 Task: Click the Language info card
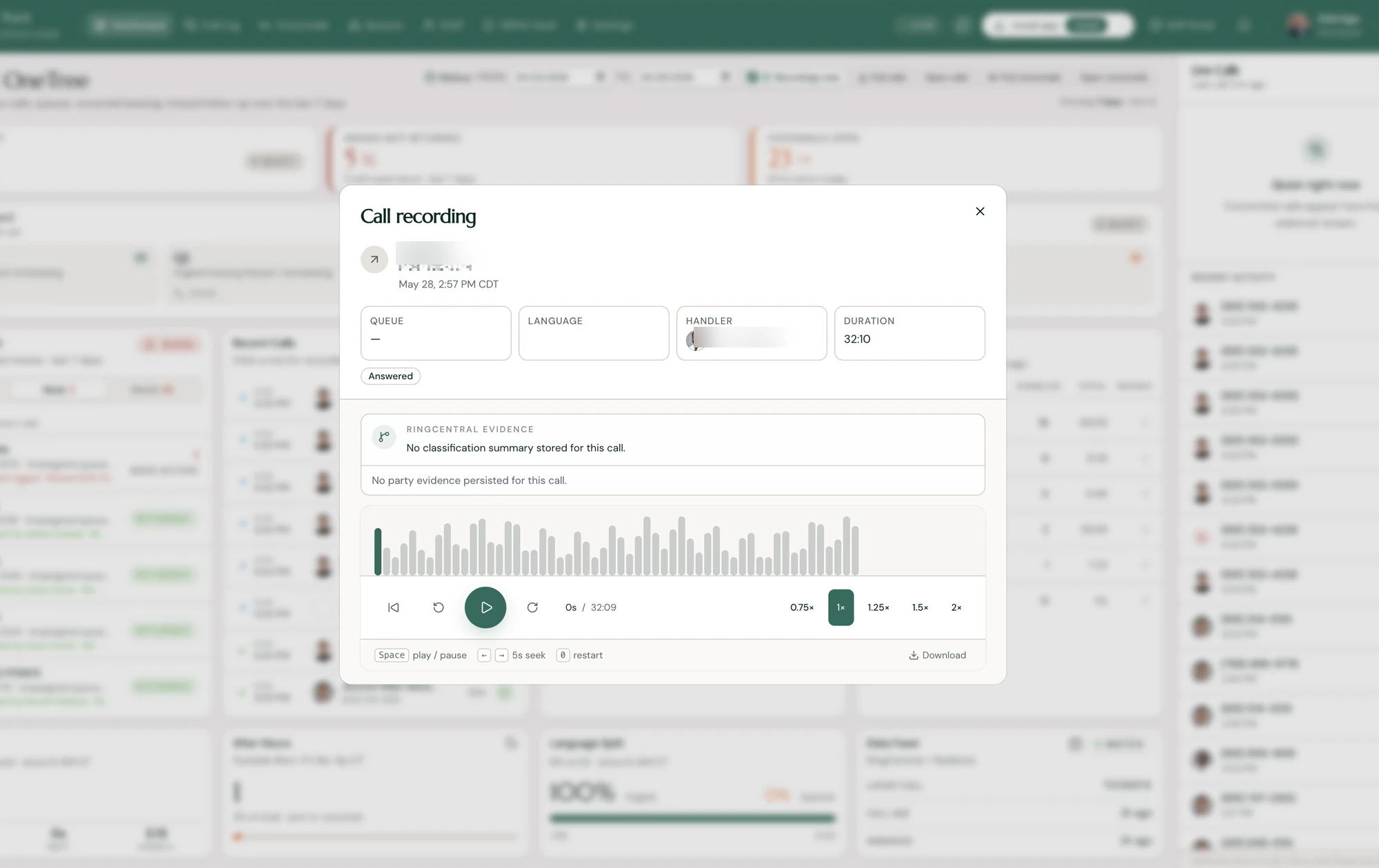pos(594,333)
